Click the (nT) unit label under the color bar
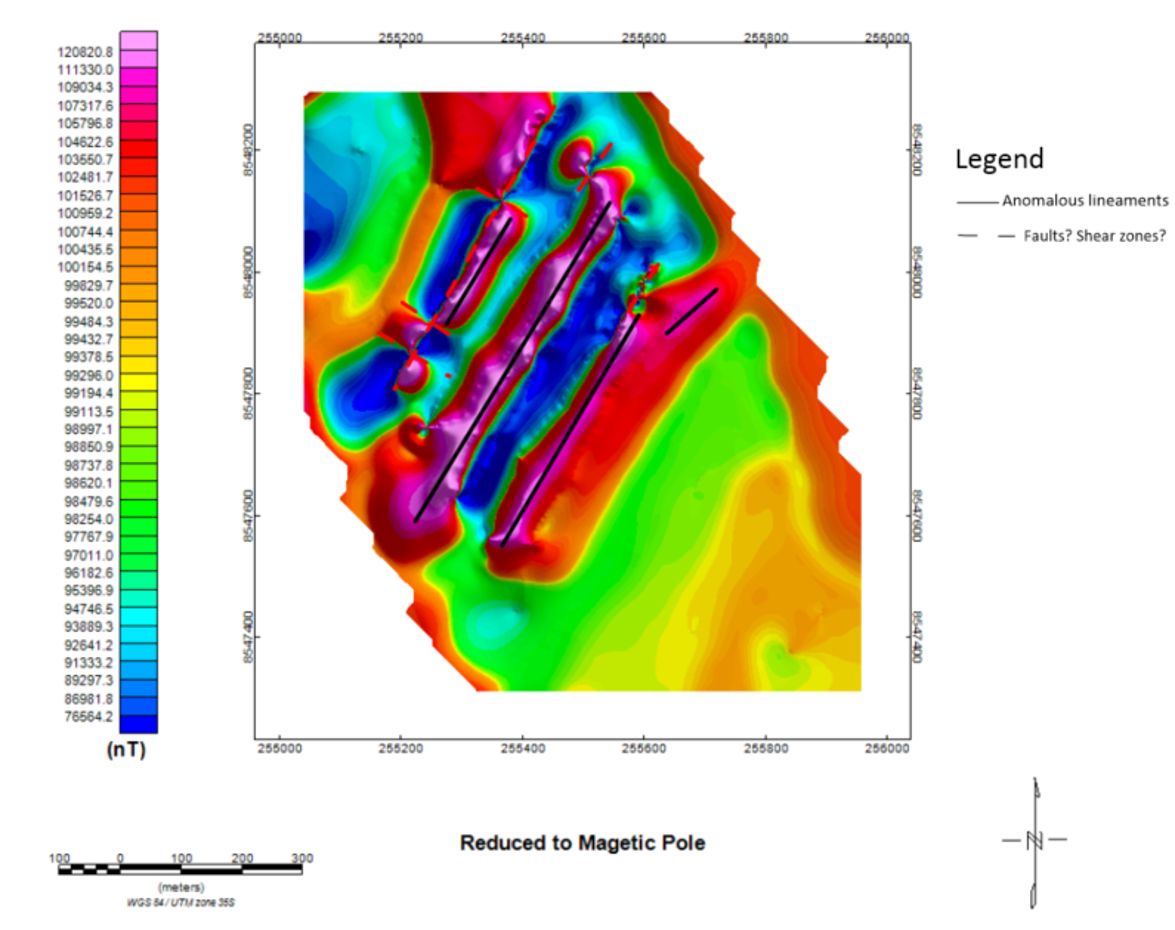Image resolution: width=1175 pixels, height=930 pixels. [127, 751]
